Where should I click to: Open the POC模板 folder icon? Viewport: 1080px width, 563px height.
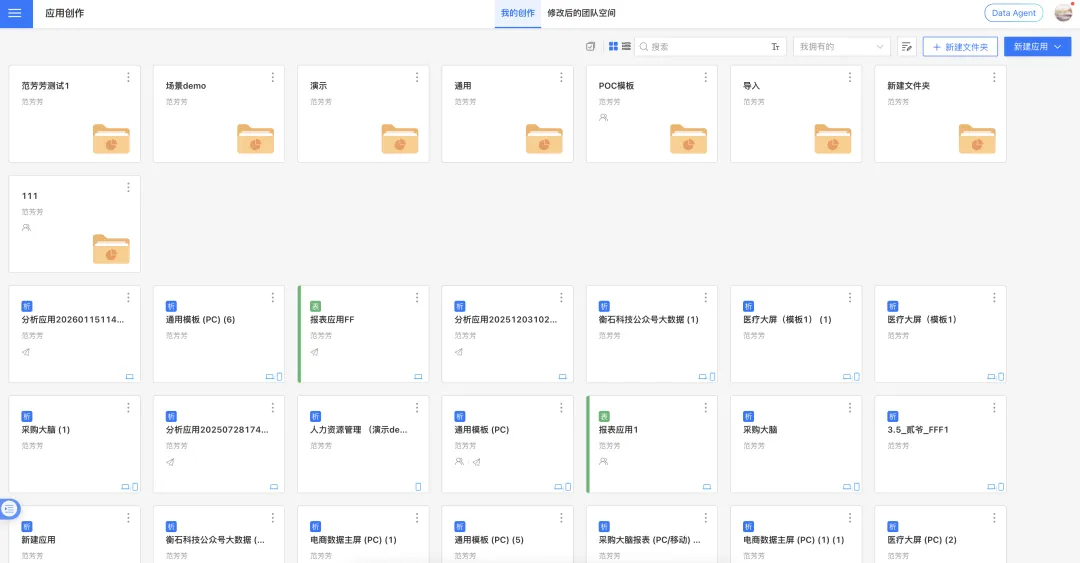[x=688, y=139]
